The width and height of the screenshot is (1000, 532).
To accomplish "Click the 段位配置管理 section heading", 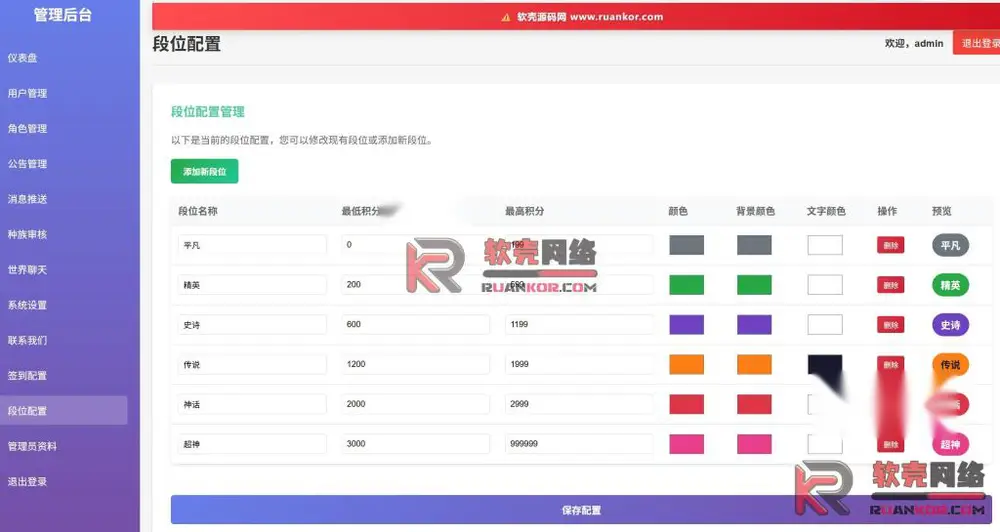I will 208,112.
